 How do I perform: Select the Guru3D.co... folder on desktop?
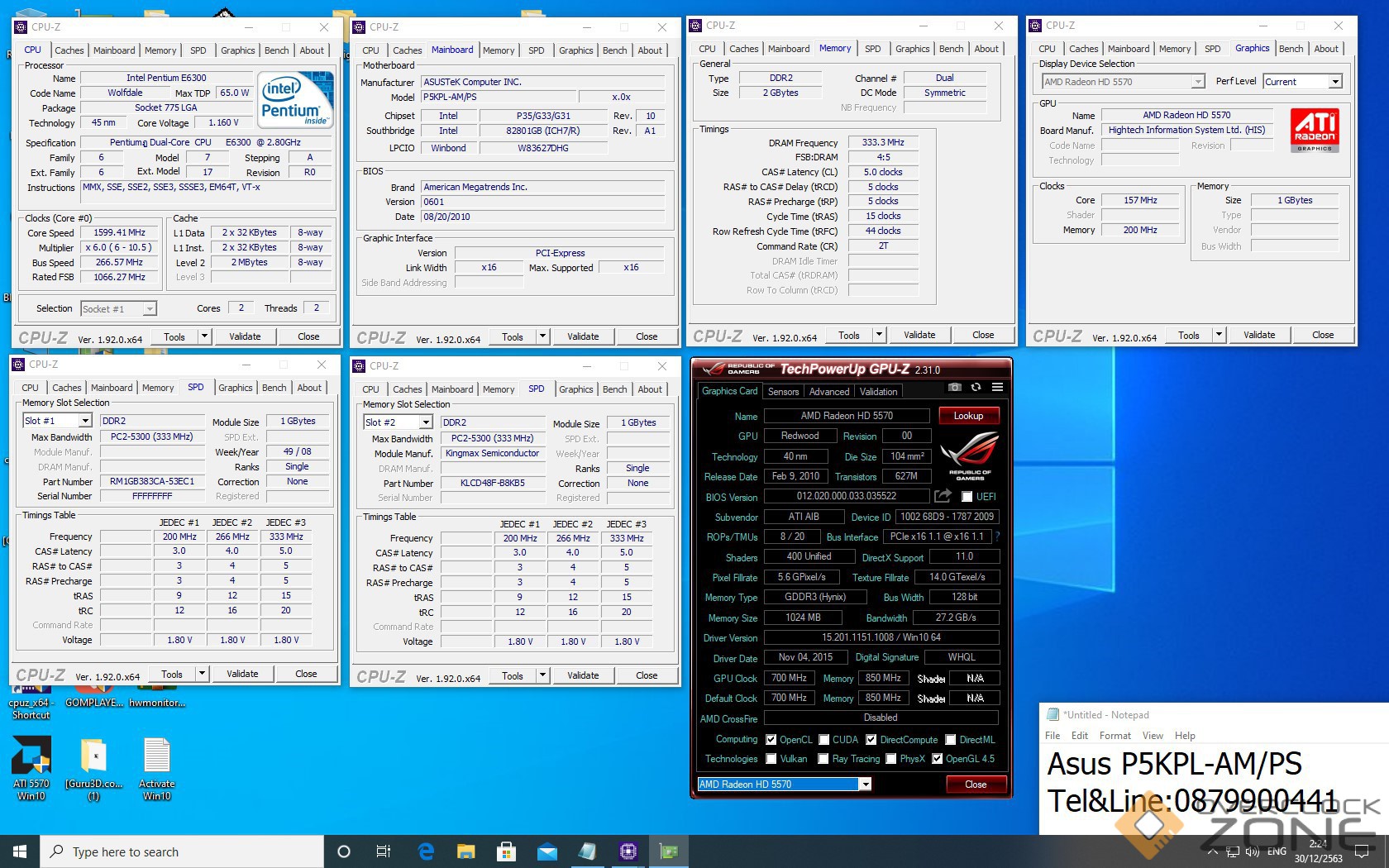pos(93,769)
